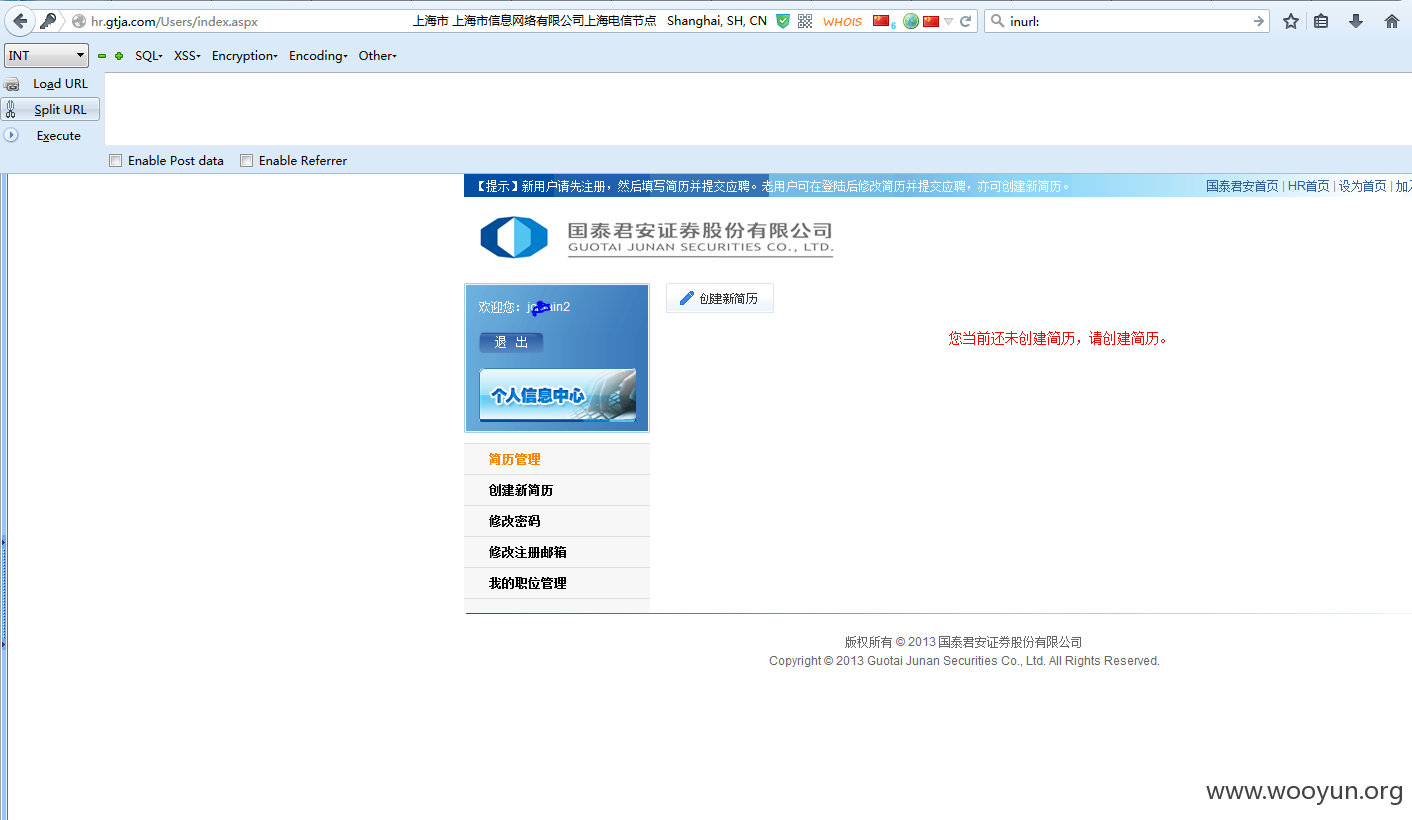The height and width of the screenshot is (820, 1412).
Task: Open the orange WHOIS lookup button
Action: (x=843, y=21)
